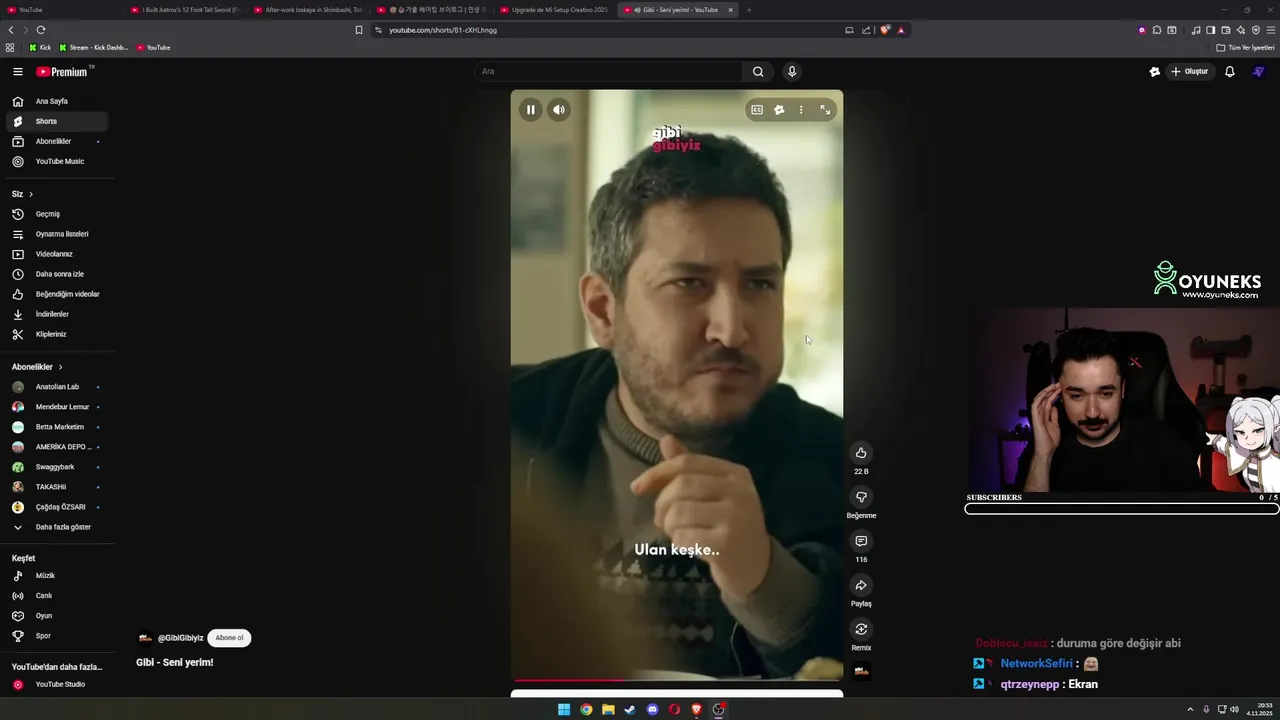Open the Short's three-dot options menu
Image resolution: width=1280 pixels, height=720 pixels.
801,110
